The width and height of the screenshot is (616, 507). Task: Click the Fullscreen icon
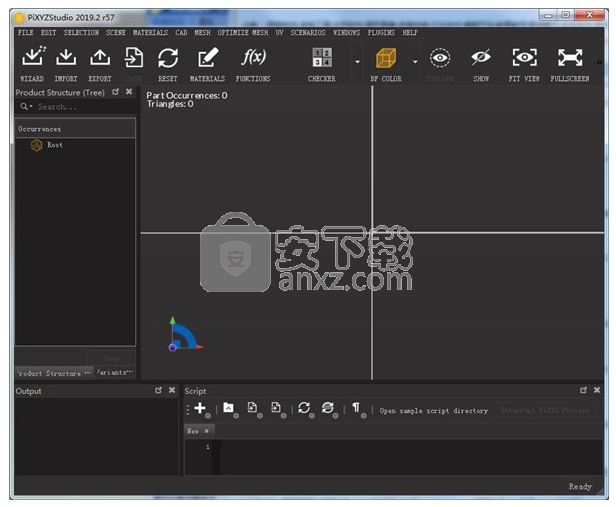point(570,57)
